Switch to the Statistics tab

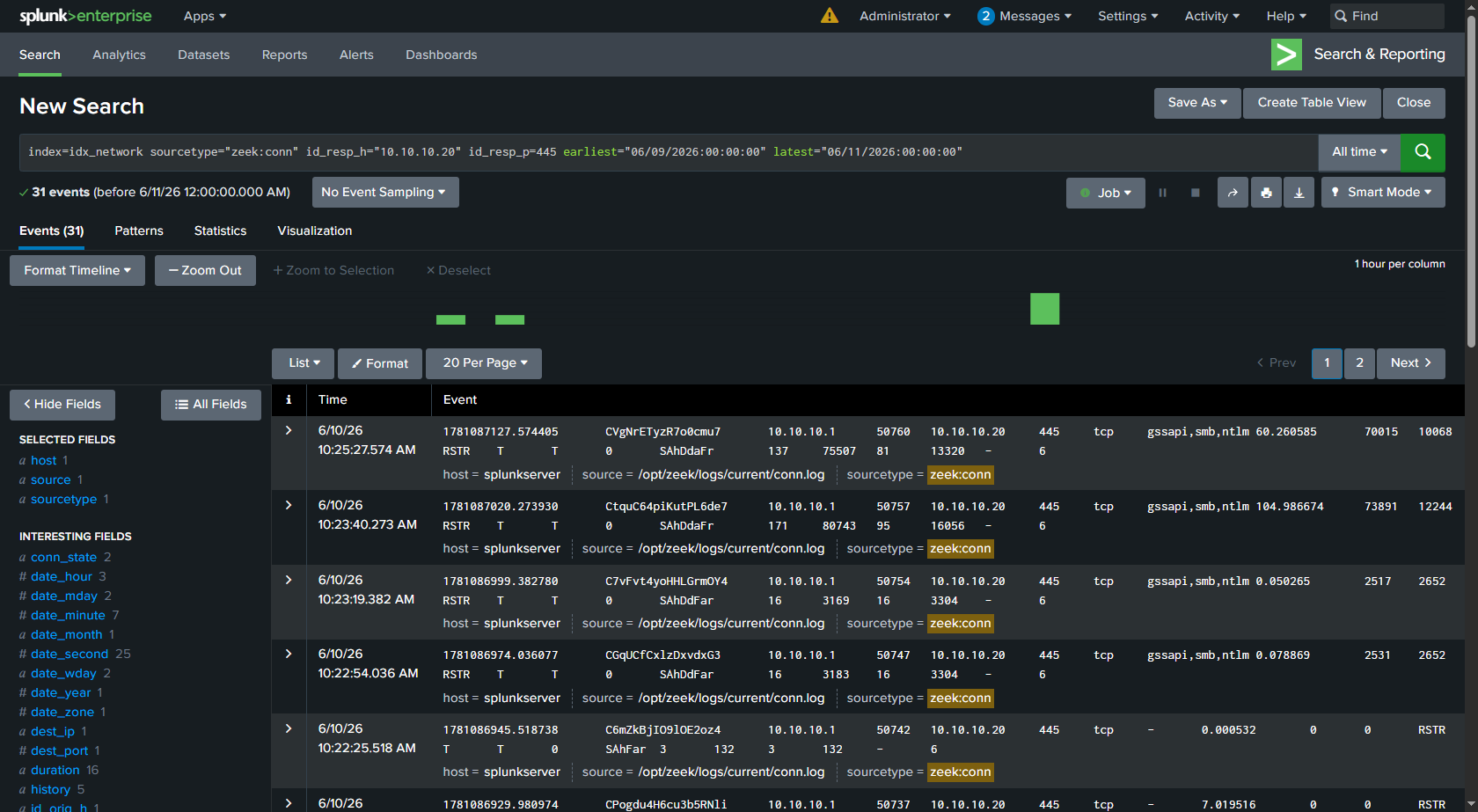click(220, 230)
